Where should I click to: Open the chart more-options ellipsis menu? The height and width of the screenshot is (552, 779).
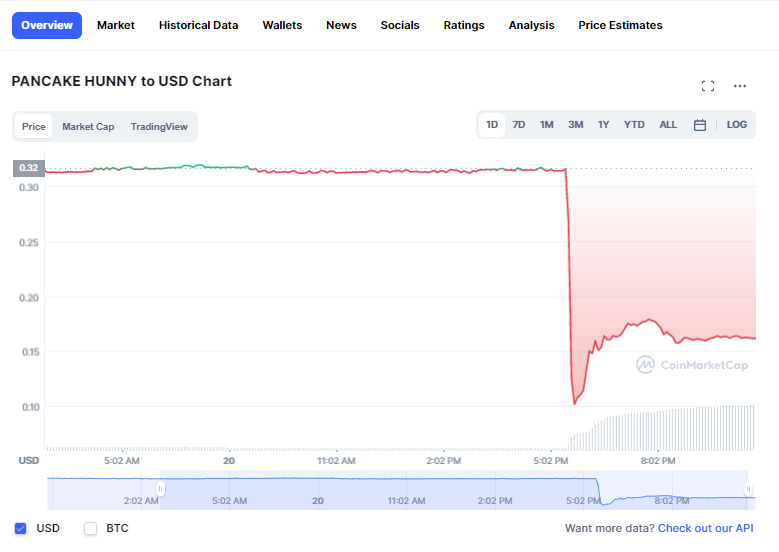[740, 86]
